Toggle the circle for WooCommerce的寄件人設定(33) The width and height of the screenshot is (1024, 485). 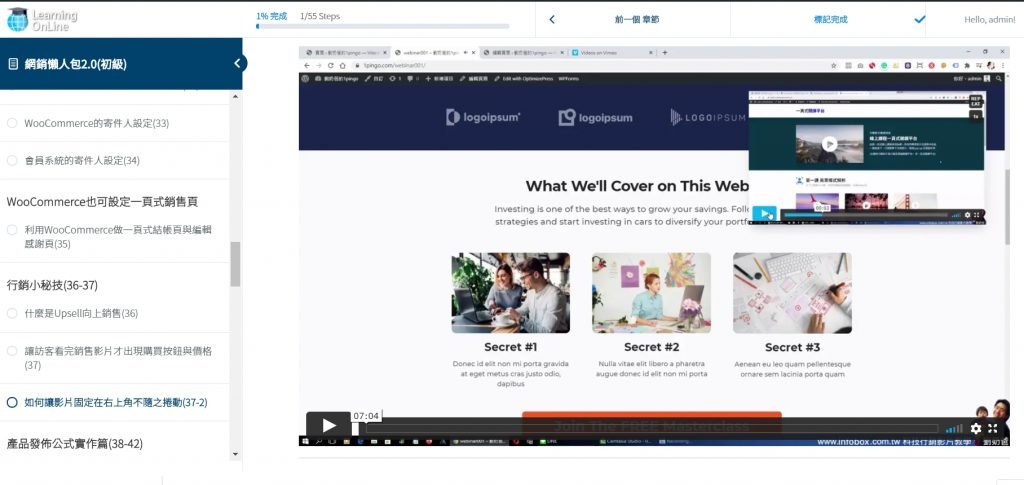(12, 123)
